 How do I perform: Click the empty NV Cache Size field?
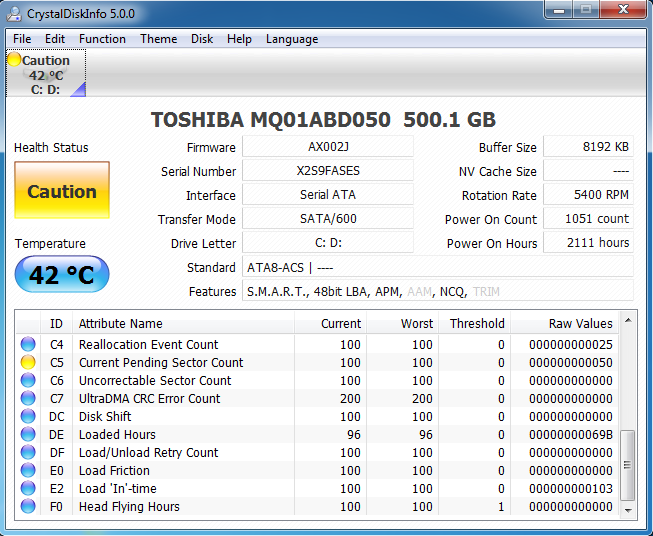[x=588, y=171]
